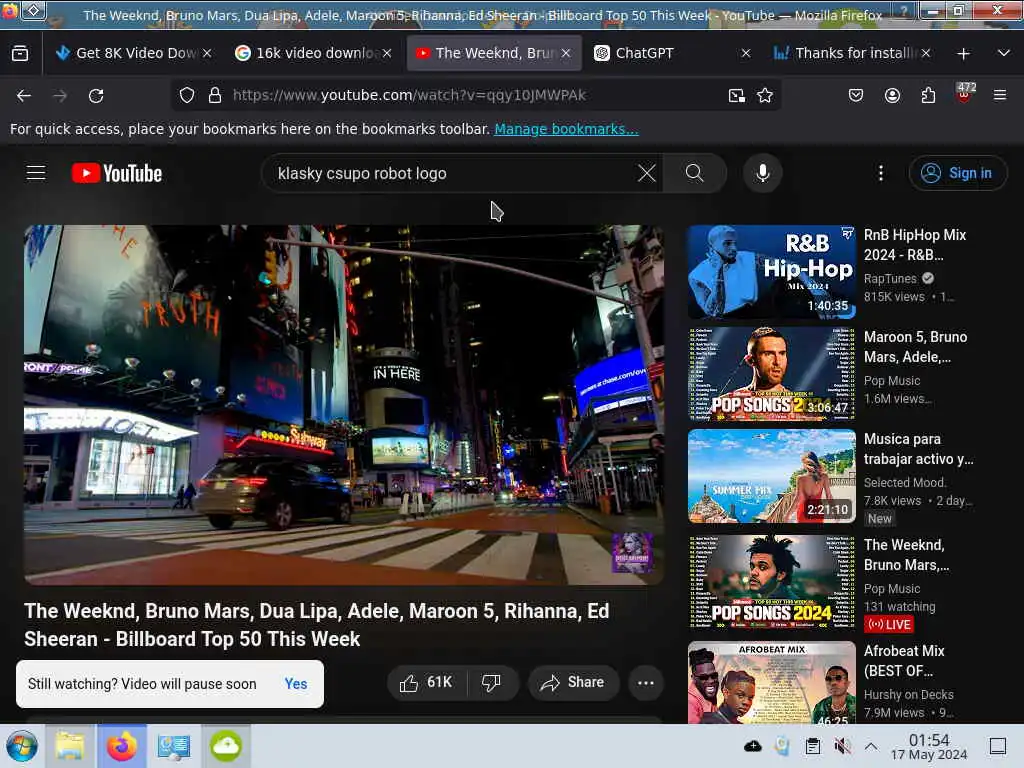Viewport: 1024px width, 768px height.
Task: Unmute the tray volume icon
Action: pyautogui.click(x=842, y=746)
